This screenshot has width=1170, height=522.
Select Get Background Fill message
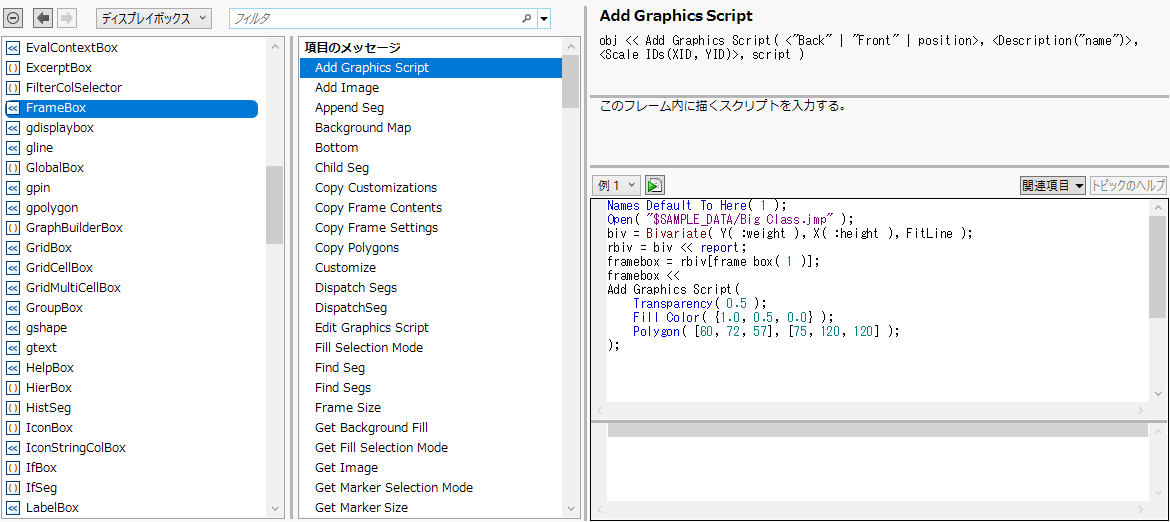371,428
